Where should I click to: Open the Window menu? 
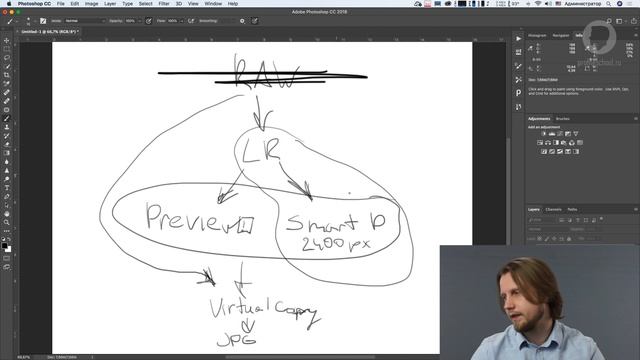213,4
